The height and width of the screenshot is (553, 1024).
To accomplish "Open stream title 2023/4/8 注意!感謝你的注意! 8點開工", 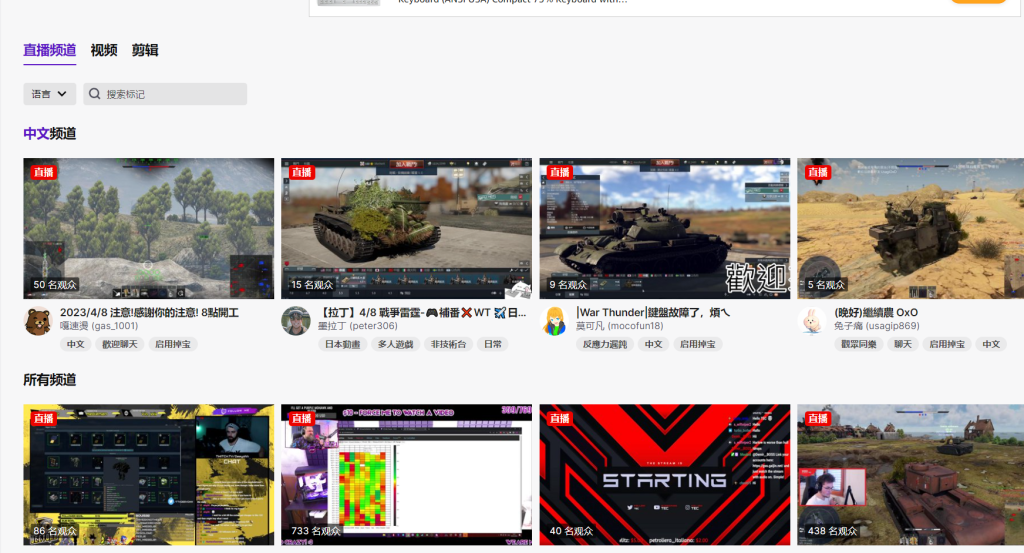I will (150, 313).
